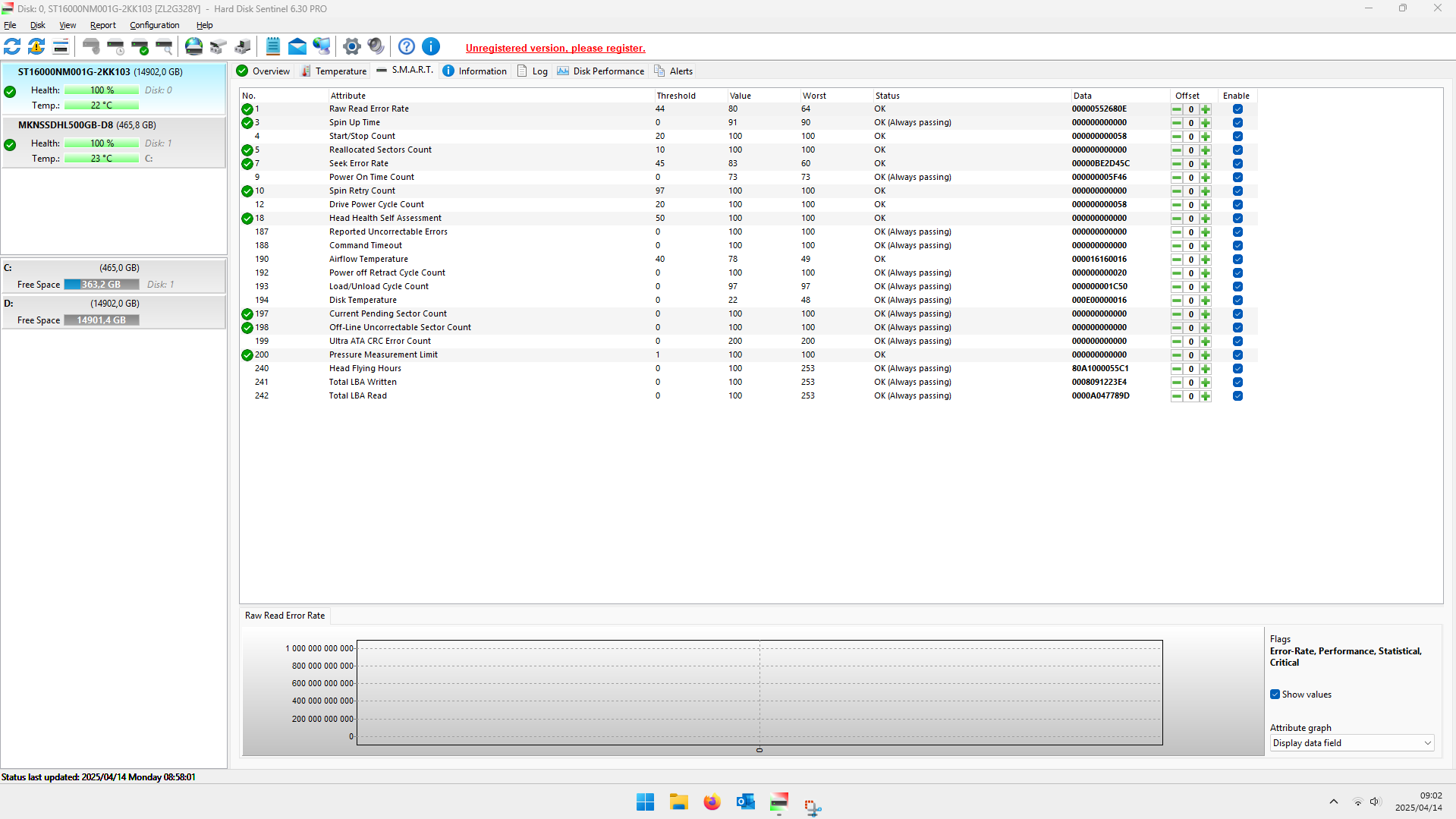Click the C: free space bar 363,2 GB

coord(102,285)
